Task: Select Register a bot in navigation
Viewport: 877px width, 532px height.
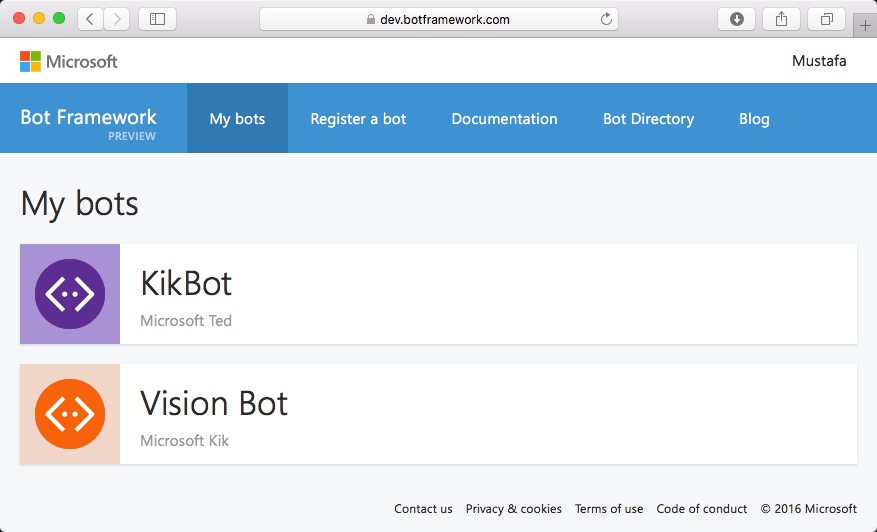Action: pos(358,119)
